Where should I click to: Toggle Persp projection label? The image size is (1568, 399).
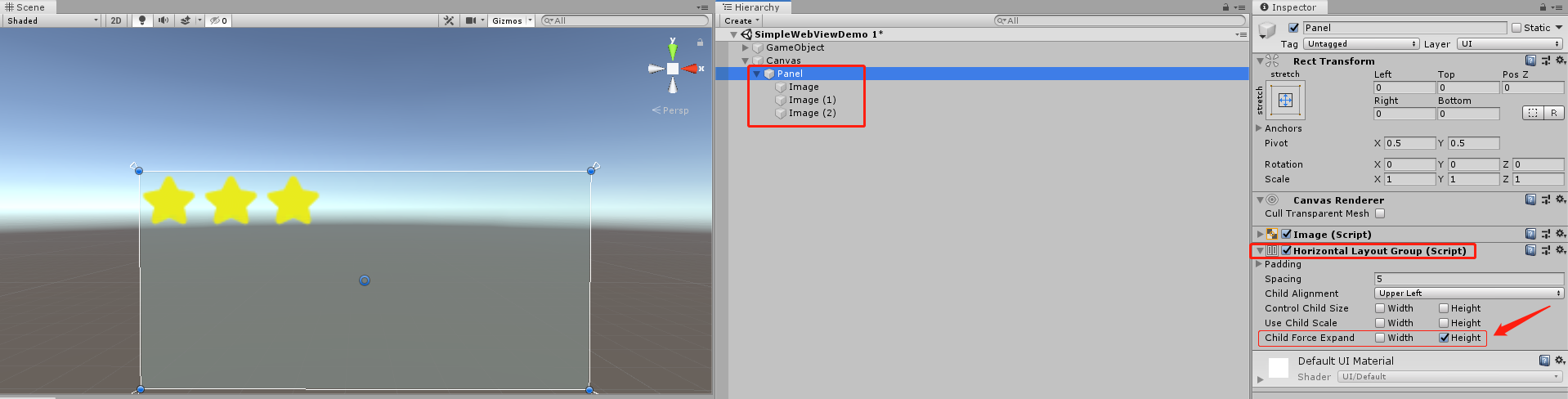click(670, 110)
